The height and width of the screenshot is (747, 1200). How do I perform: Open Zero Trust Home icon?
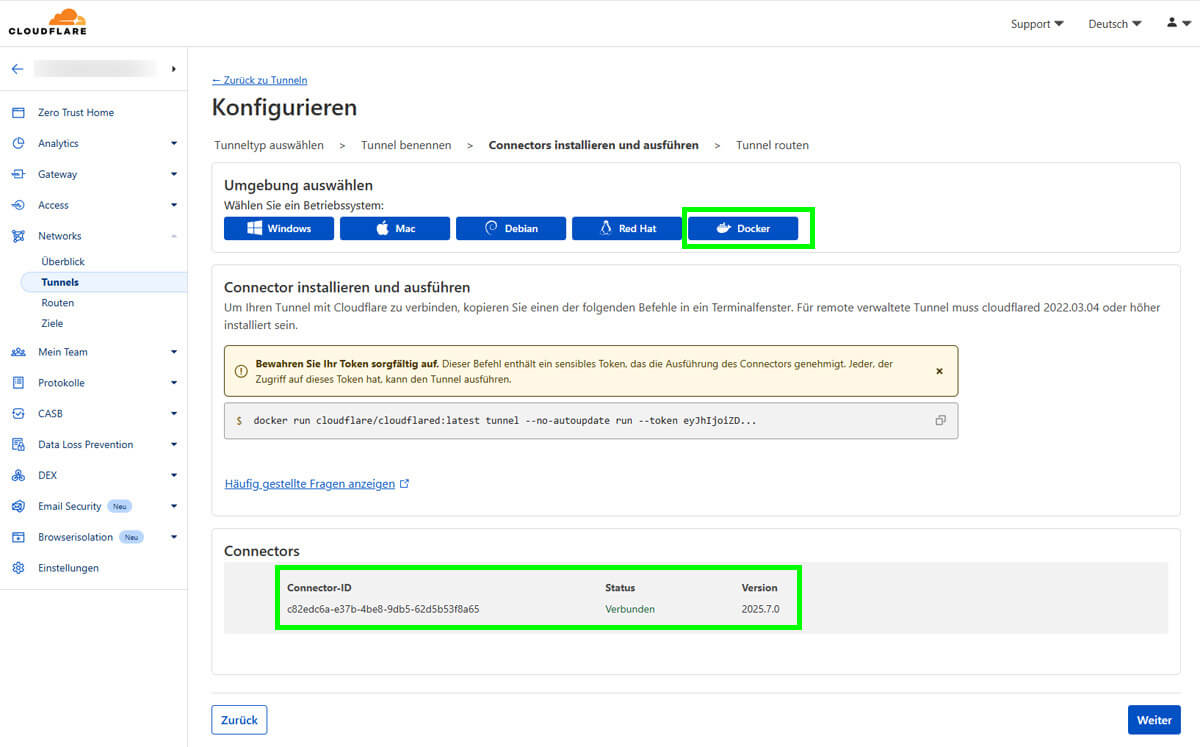point(18,113)
